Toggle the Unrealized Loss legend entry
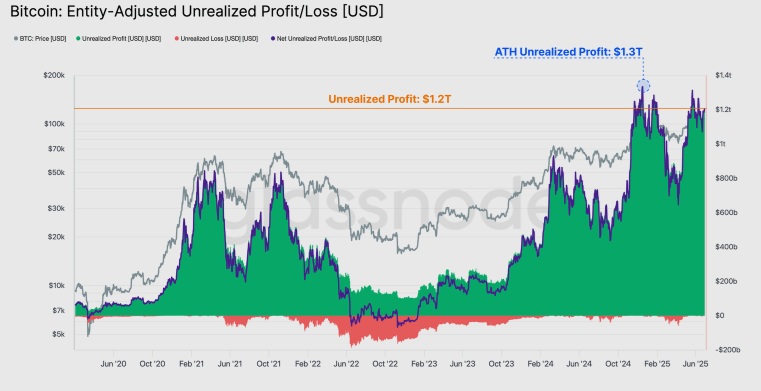Screen dimensions: 761x391 click(216, 39)
